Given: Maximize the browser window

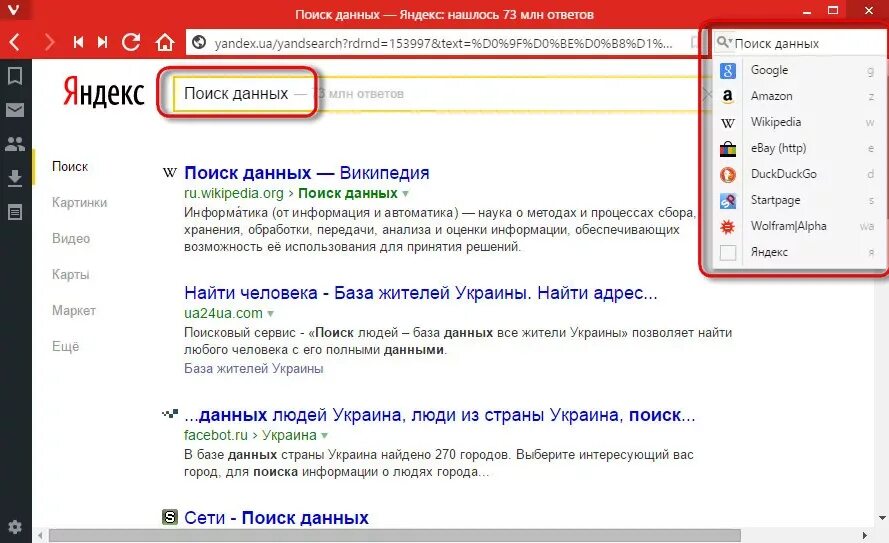Looking at the screenshot, I should [x=833, y=10].
